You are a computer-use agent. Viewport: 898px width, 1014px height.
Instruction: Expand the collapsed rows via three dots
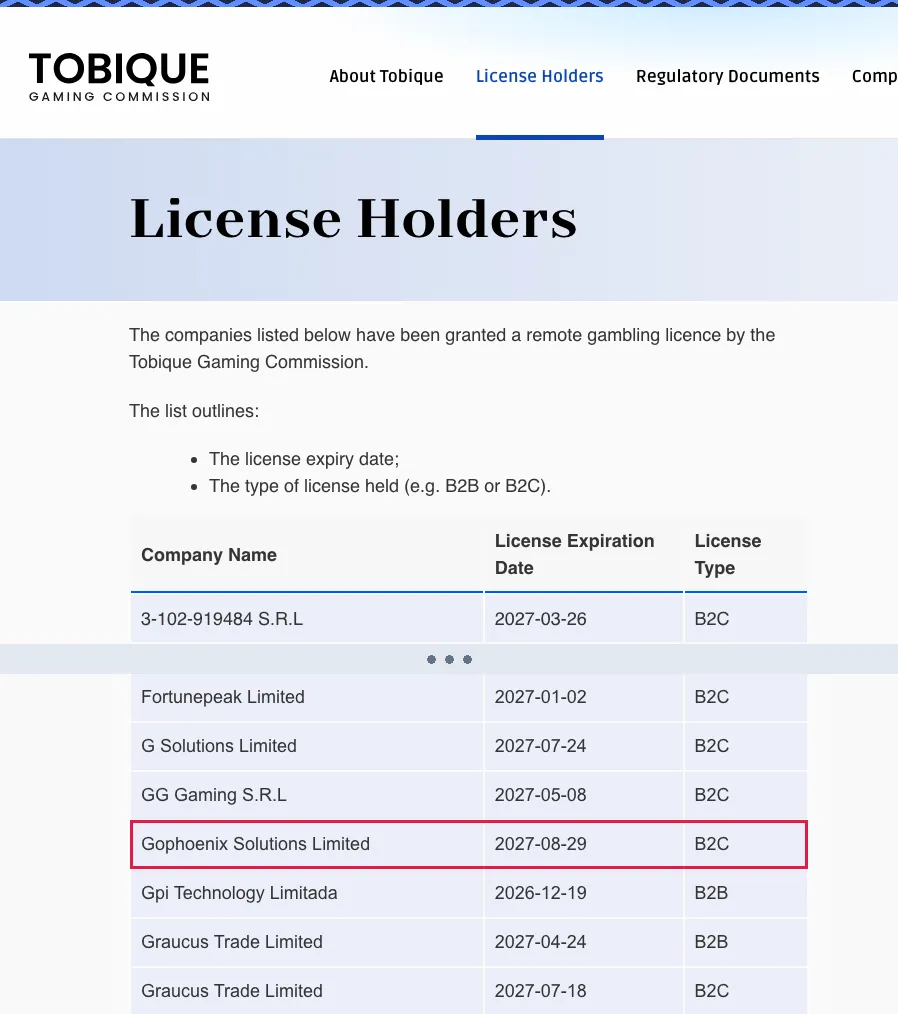pyautogui.click(x=449, y=660)
